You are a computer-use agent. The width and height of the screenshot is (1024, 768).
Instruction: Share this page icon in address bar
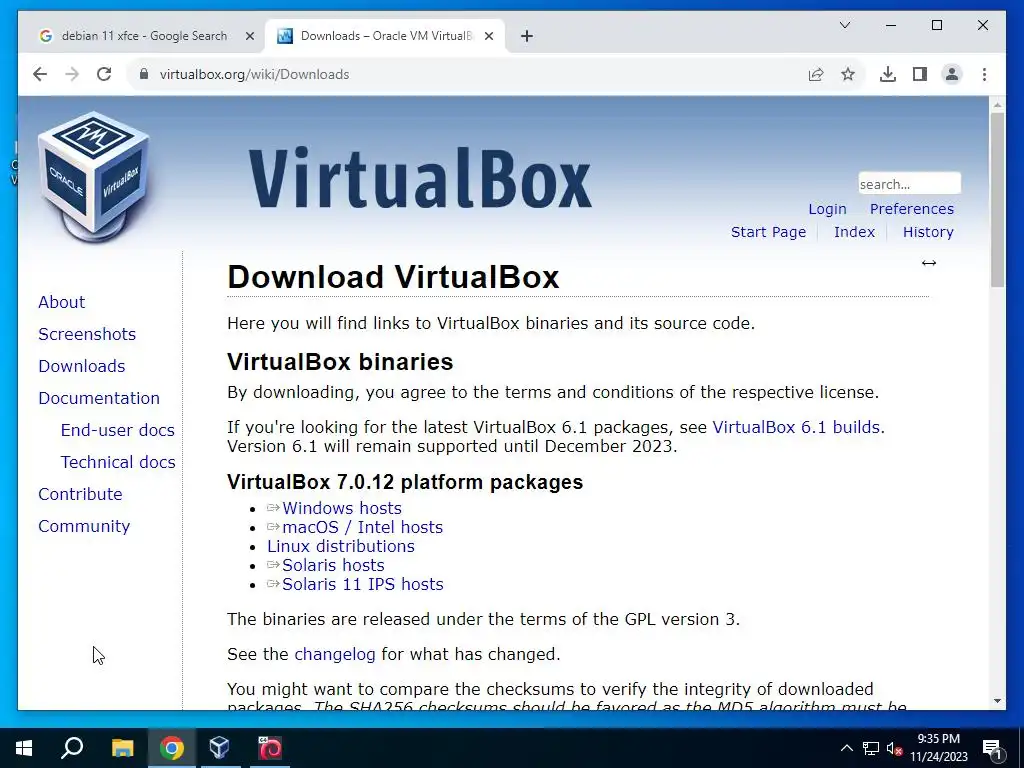click(816, 74)
